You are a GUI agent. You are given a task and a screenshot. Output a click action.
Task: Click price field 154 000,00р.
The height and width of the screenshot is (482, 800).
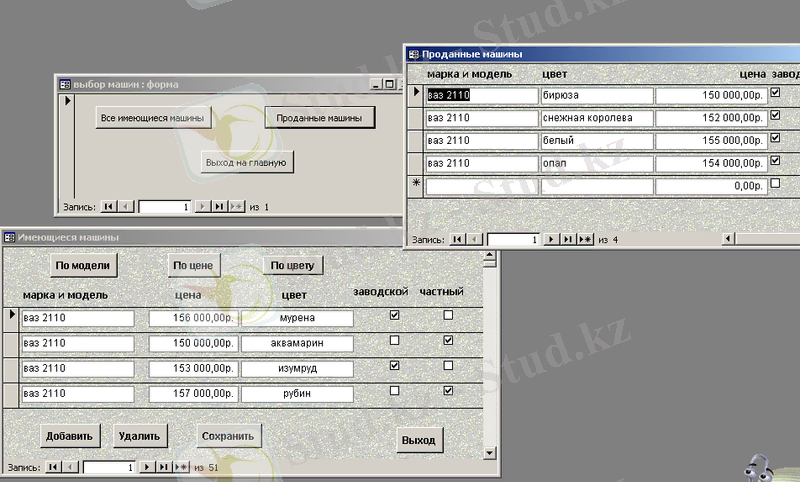[711, 164]
